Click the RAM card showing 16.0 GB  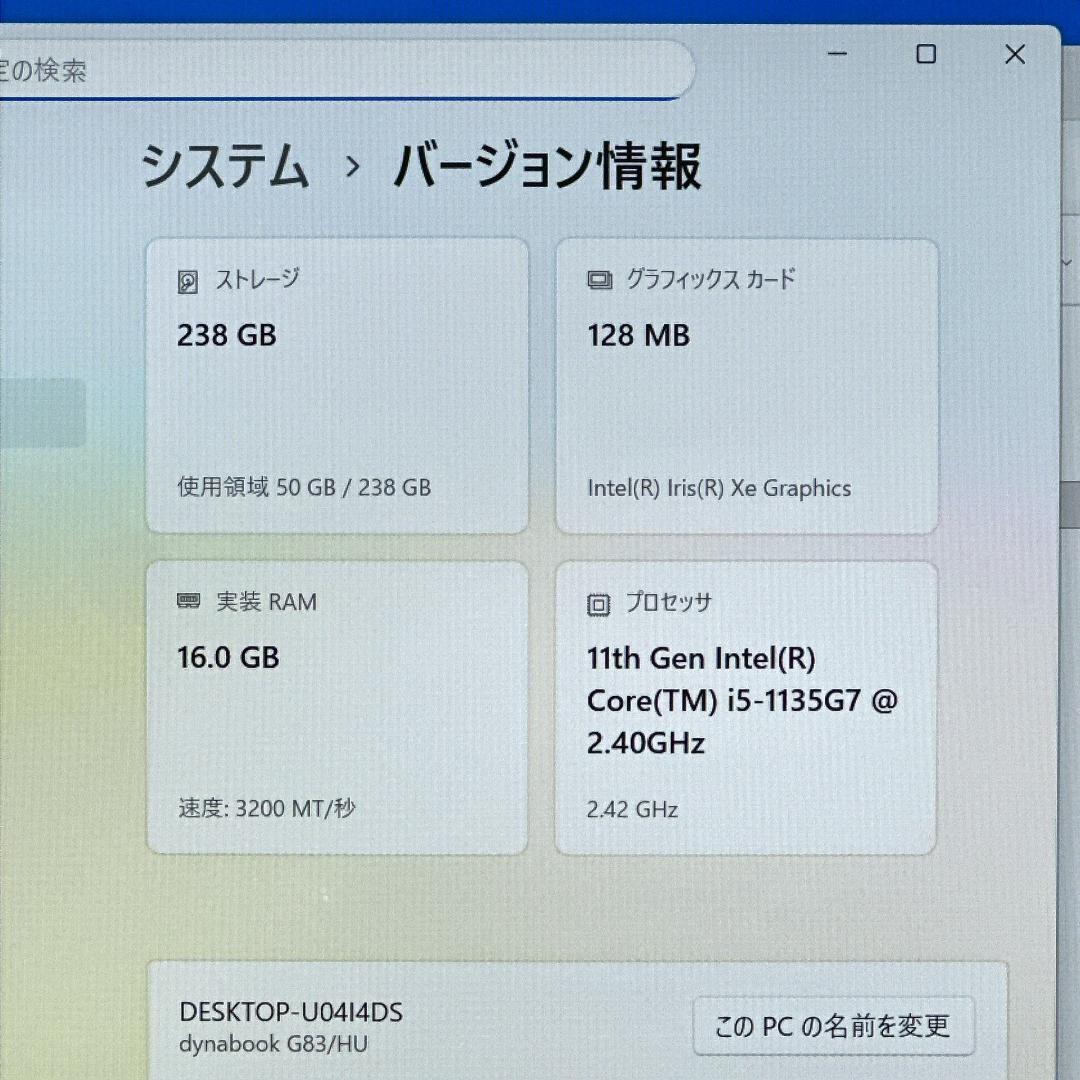[x=337, y=705]
